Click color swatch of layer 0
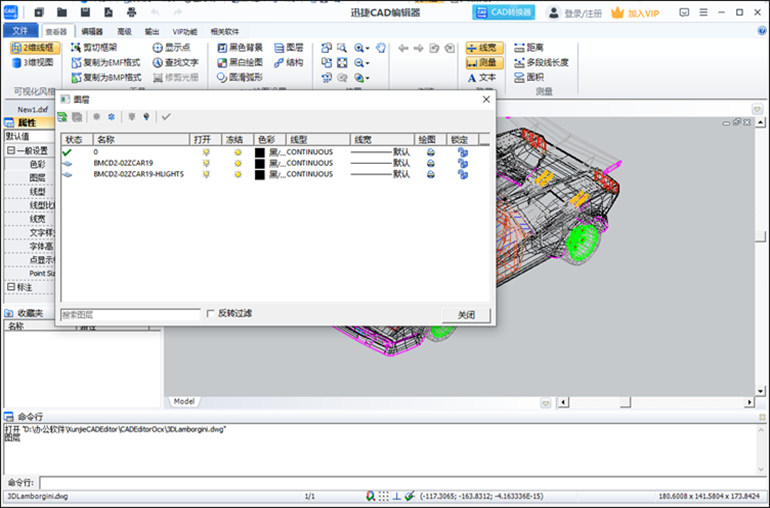770x508 pixels. click(260, 152)
